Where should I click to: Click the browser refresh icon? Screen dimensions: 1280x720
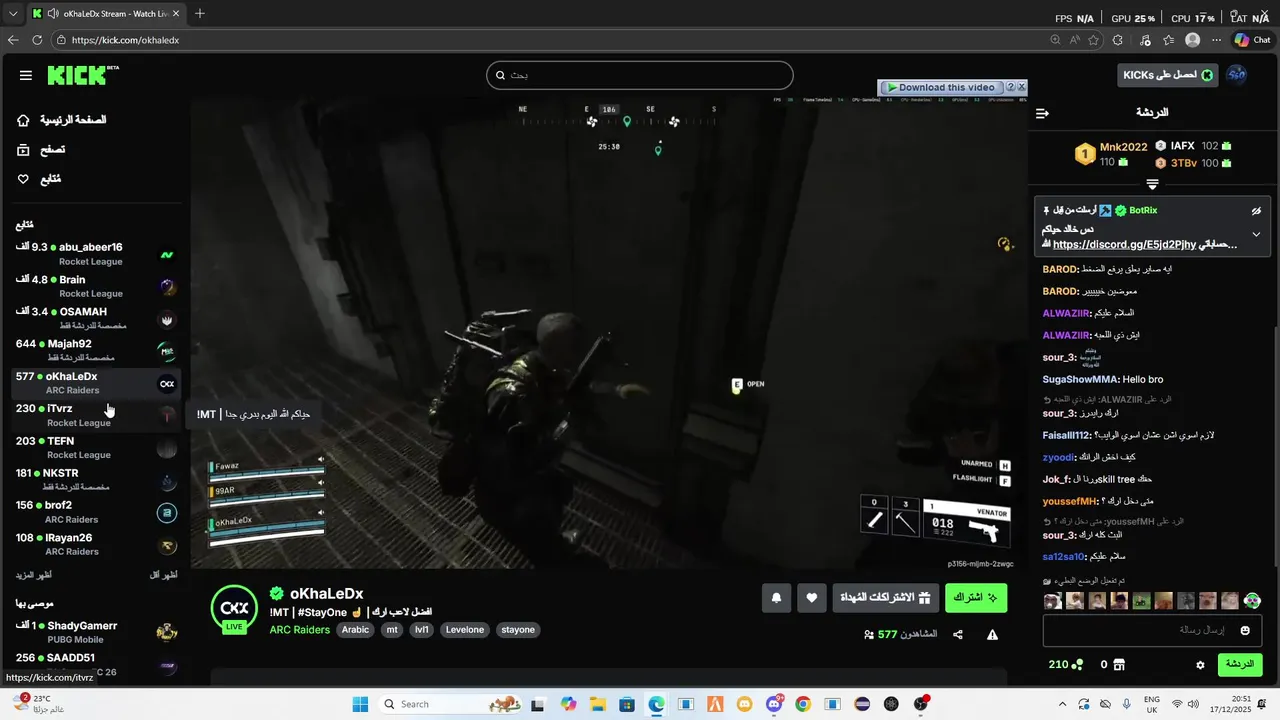pyautogui.click(x=37, y=40)
